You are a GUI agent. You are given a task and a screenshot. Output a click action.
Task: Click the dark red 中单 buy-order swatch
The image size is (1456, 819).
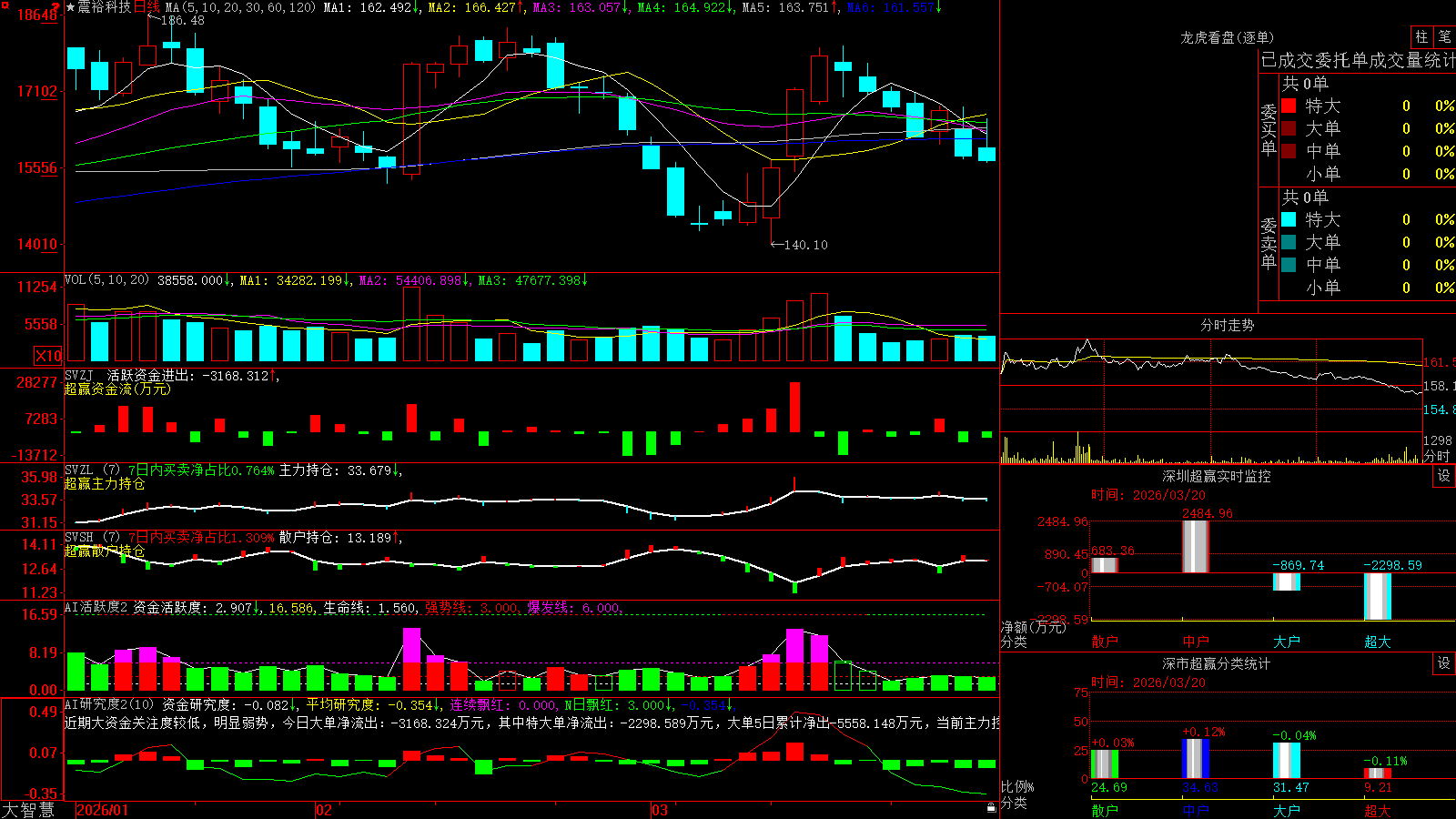[x=1289, y=151]
